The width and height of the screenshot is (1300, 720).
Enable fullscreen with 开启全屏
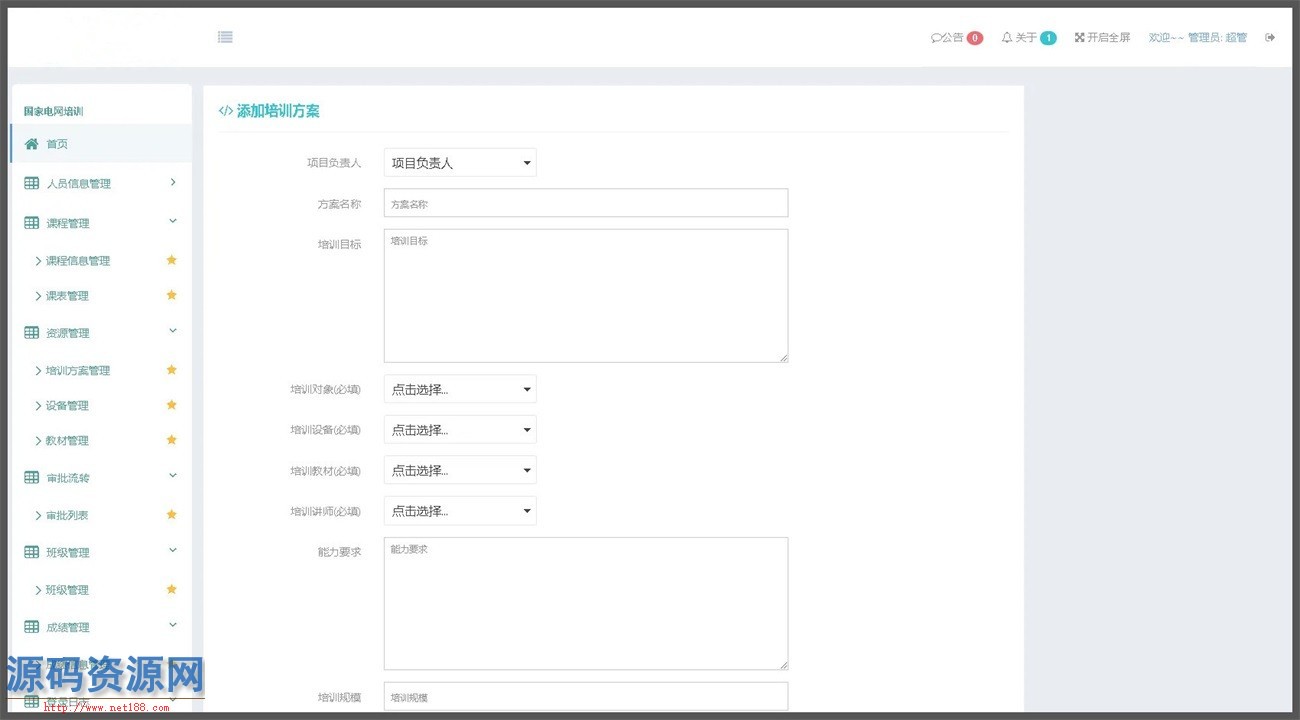click(1102, 38)
